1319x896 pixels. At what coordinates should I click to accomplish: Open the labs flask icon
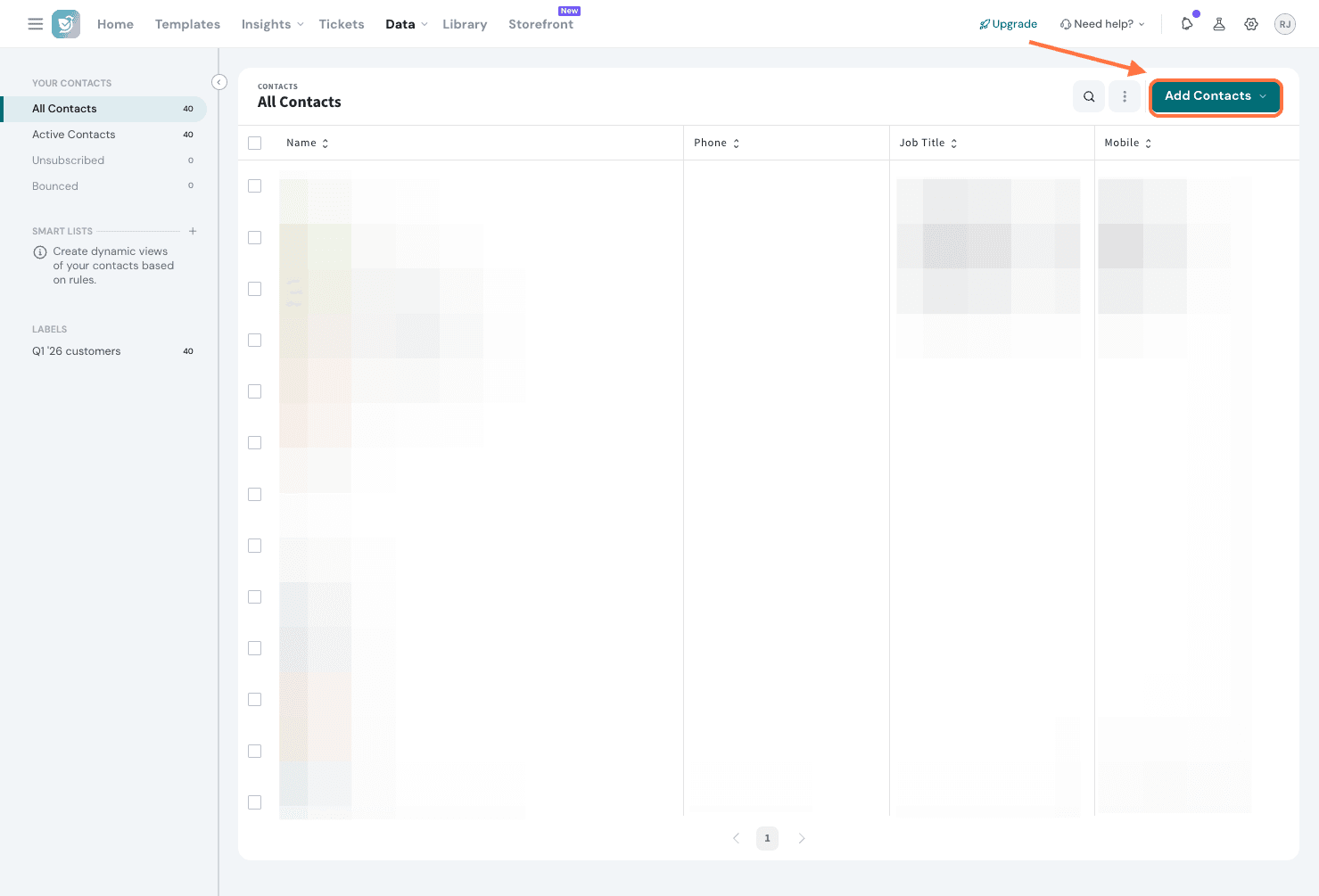1219,24
